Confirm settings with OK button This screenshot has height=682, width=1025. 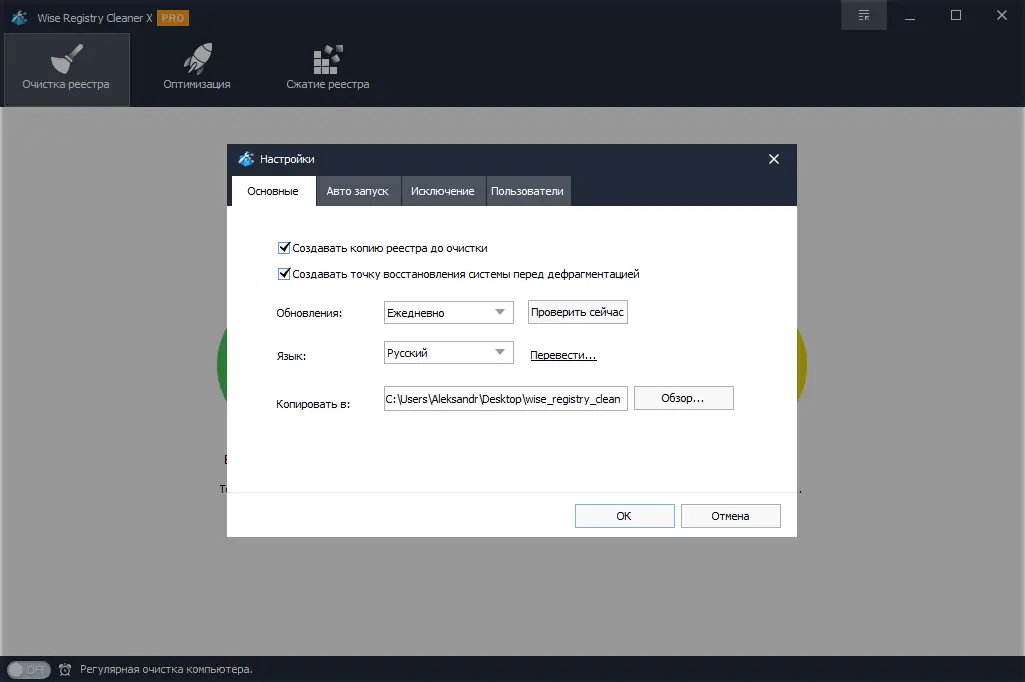tap(624, 516)
